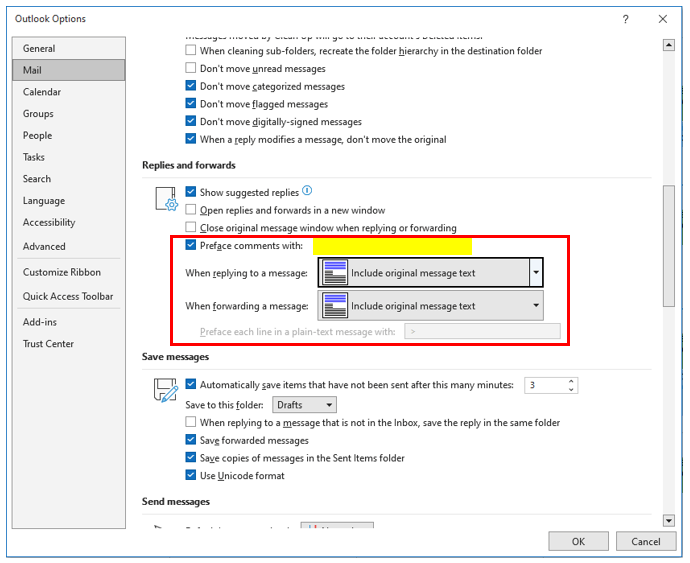Open the Save to this folder Drafts dropdown
Screen dimensions: 690x563
tap(305, 405)
